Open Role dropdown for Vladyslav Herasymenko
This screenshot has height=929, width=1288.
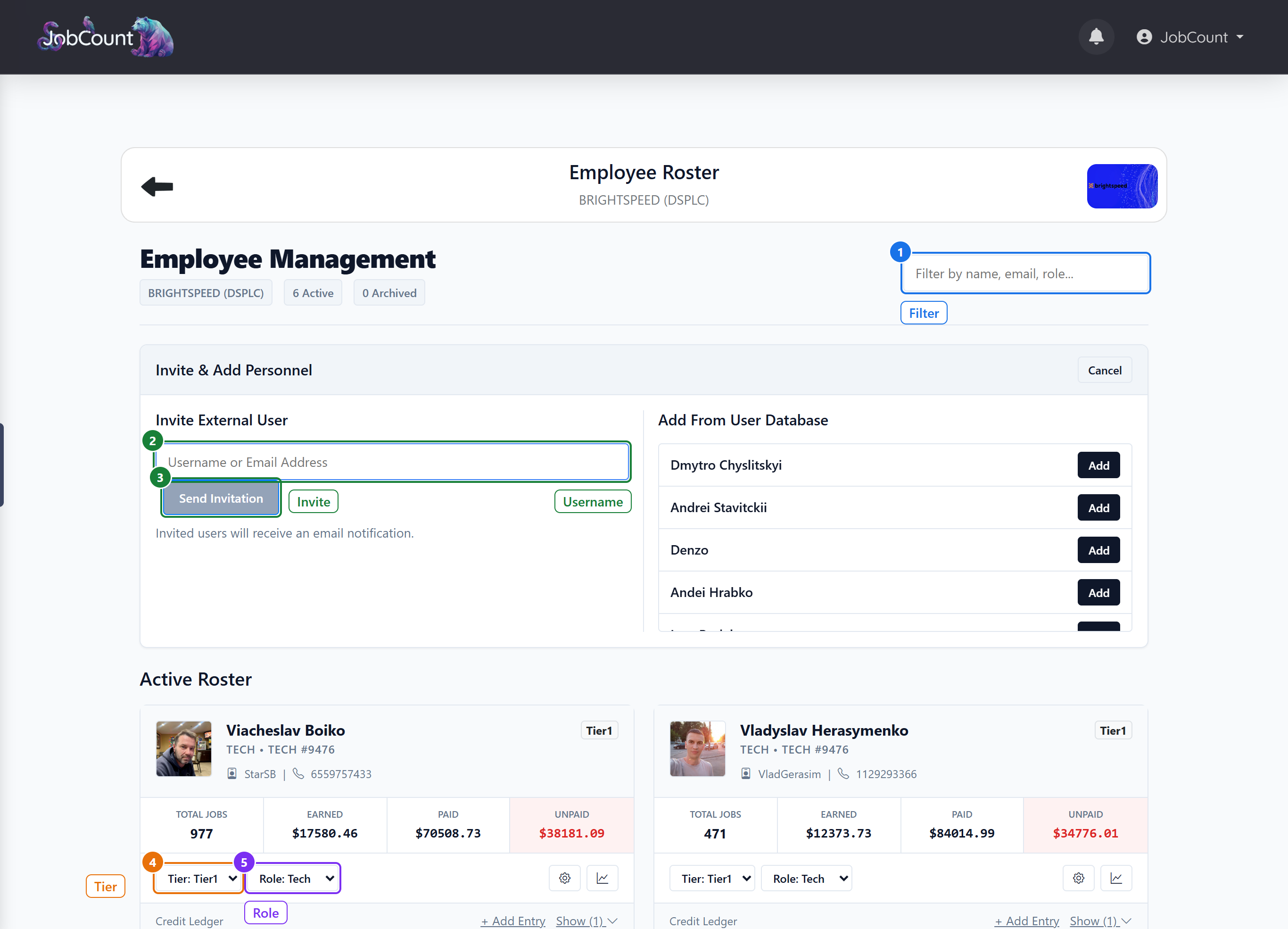807,879
